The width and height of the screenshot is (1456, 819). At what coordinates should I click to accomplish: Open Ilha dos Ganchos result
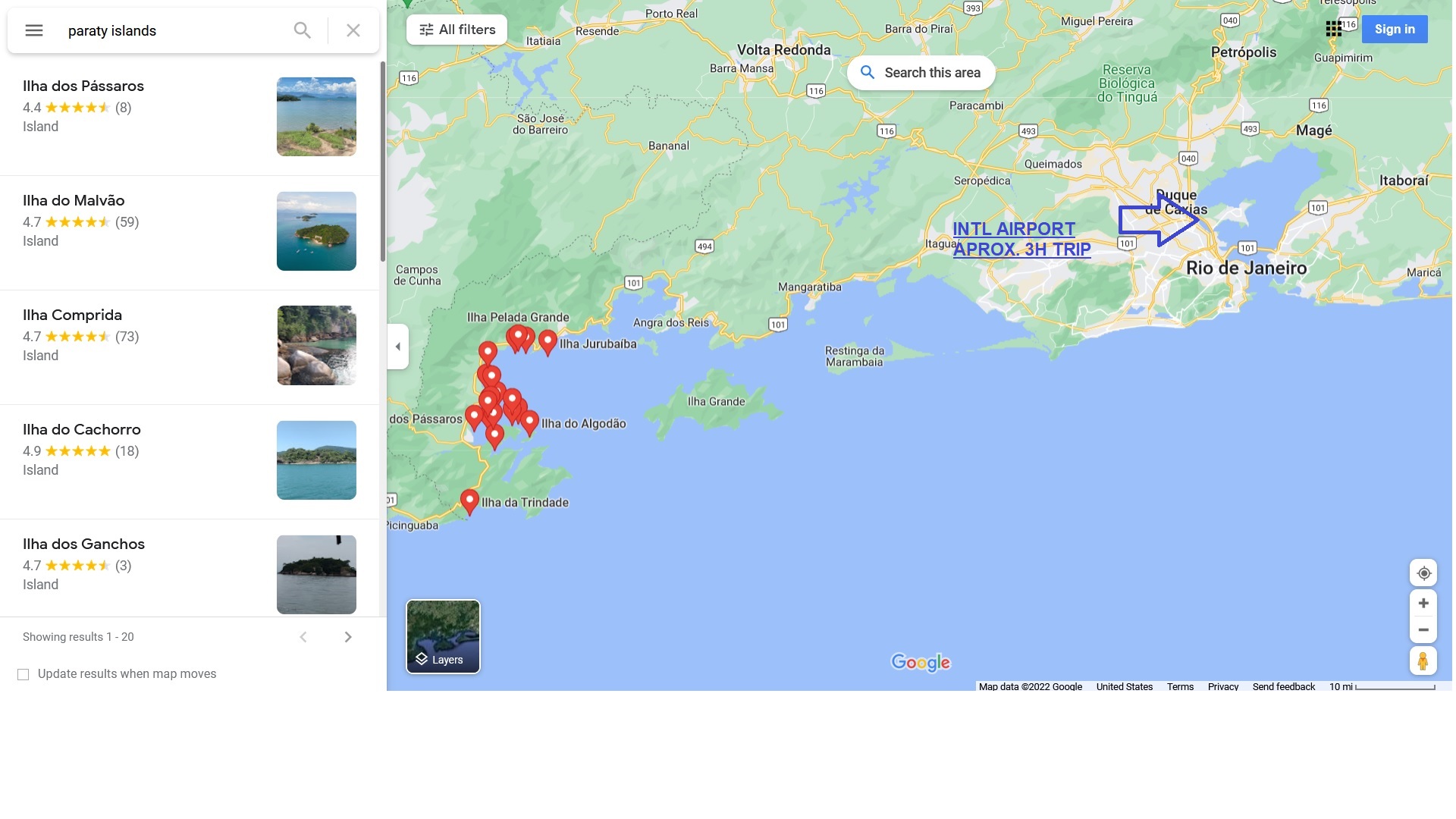point(190,568)
